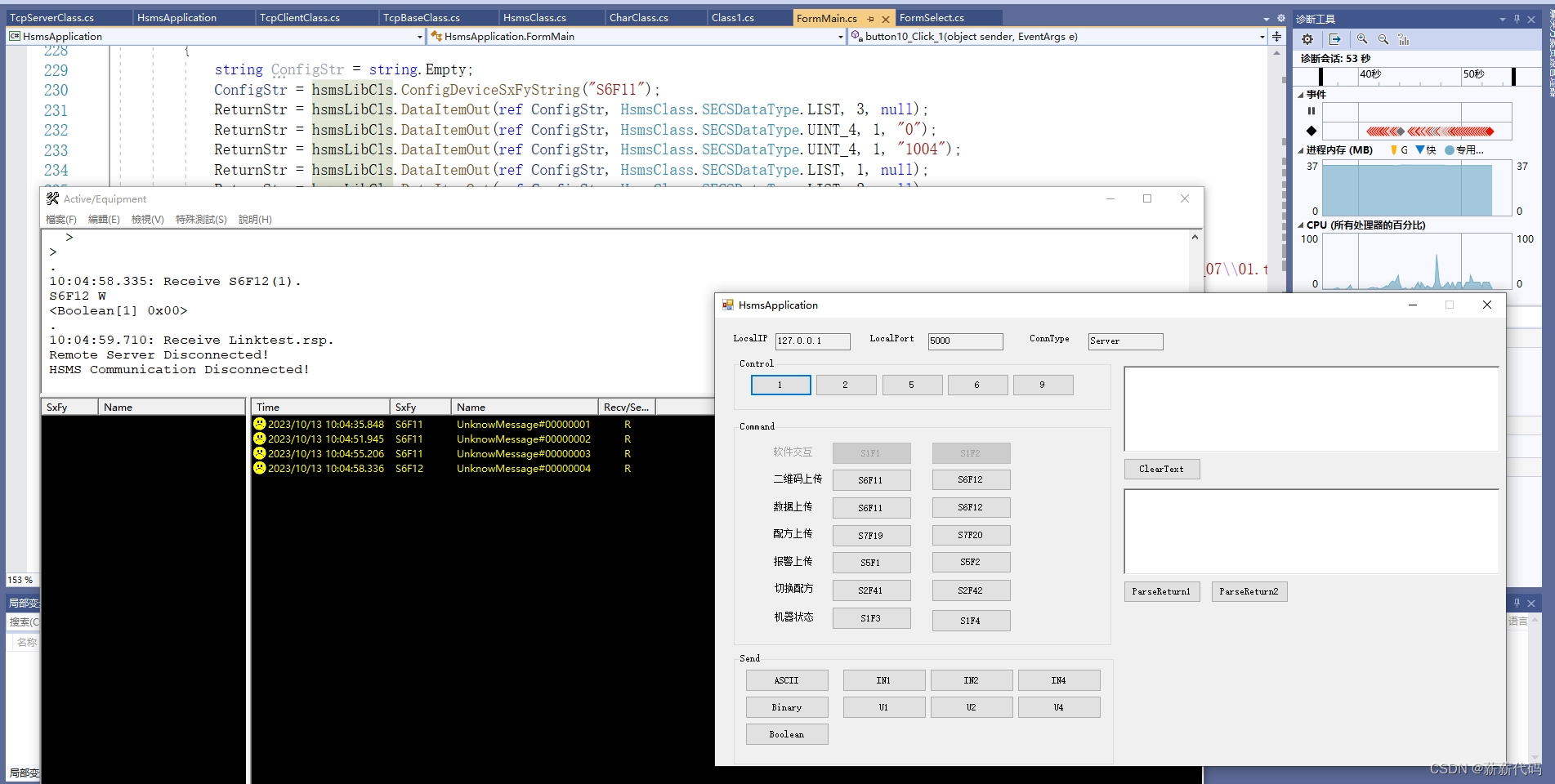Pin the Diagnostic Tools panel
The height and width of the screenshot is (784, 1555).
click(x=1517, y=19)
